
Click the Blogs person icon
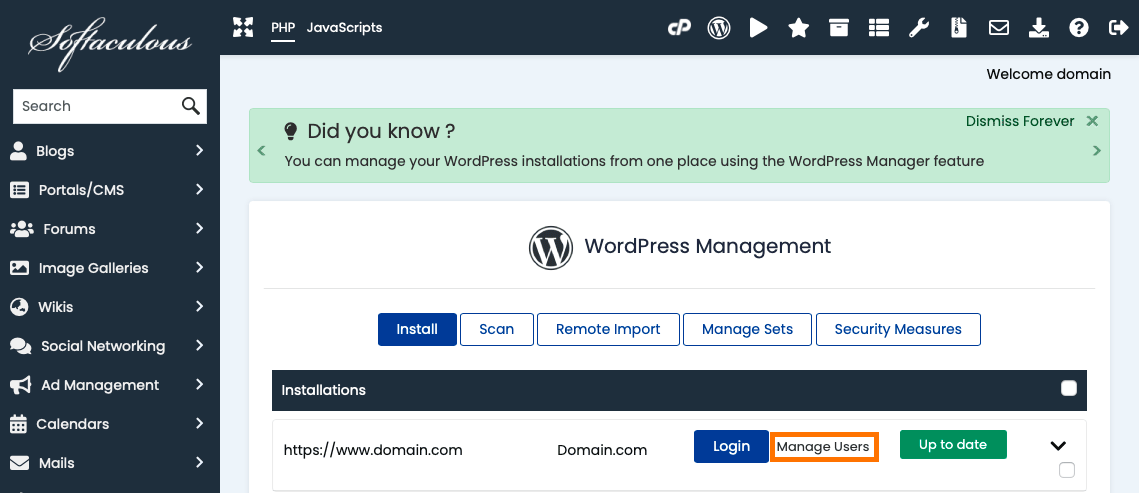[18, 151]
